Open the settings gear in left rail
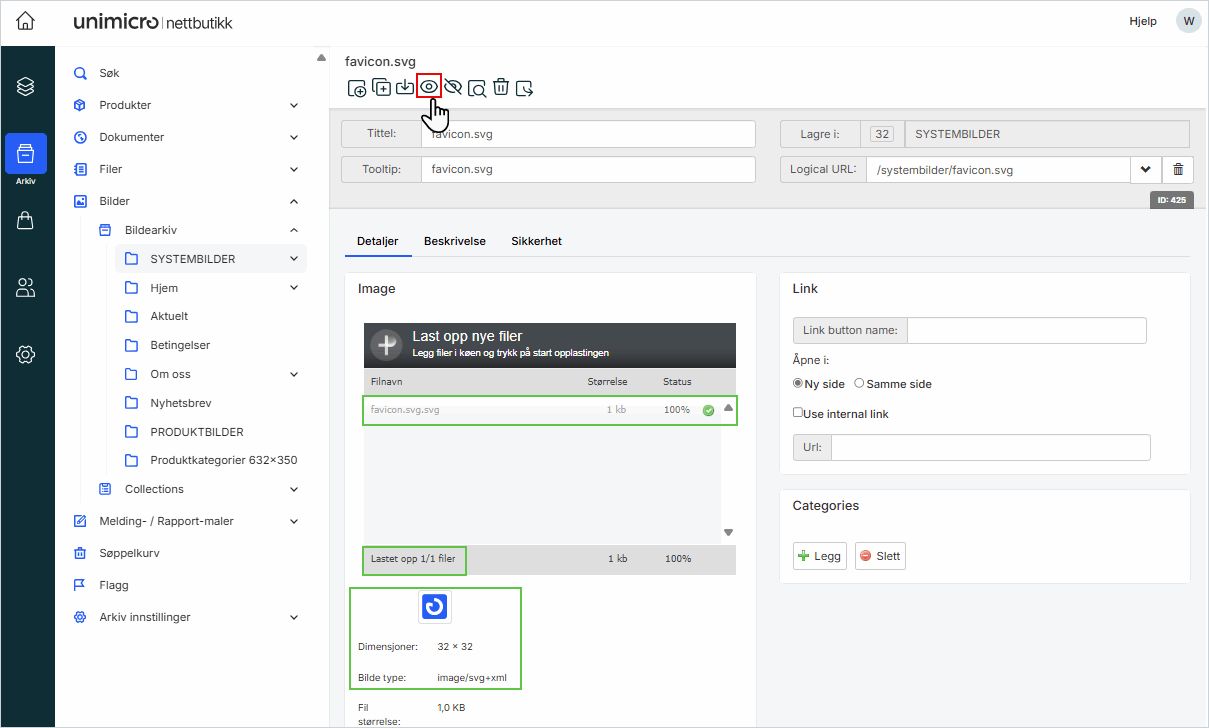This screenshot has width=1209, height=728. 26,354
